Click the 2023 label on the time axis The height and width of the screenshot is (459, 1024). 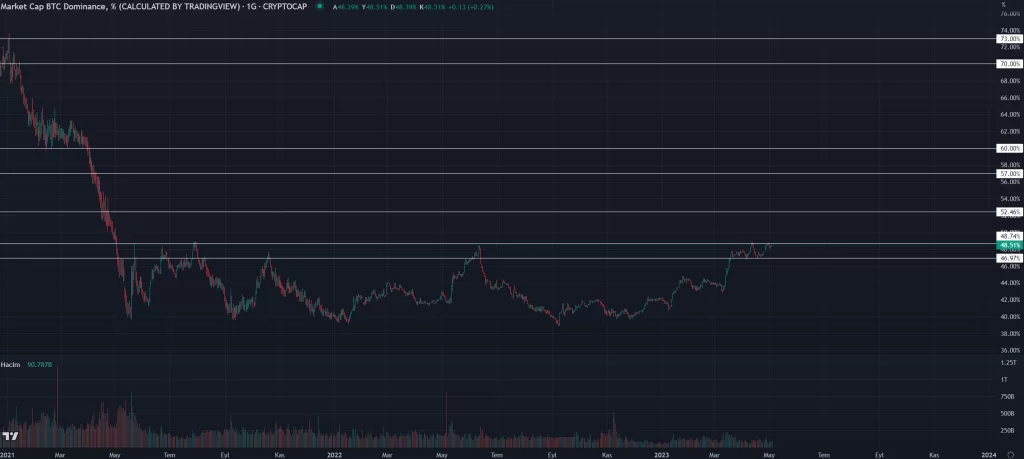tap(660, 454)
